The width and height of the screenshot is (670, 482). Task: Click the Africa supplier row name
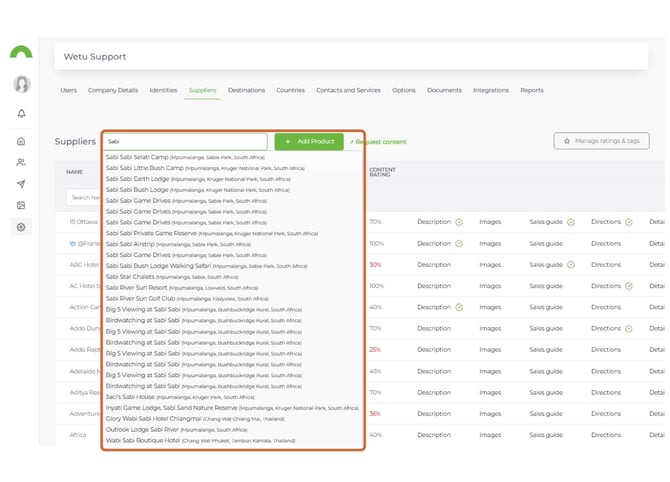pos(78,435)
